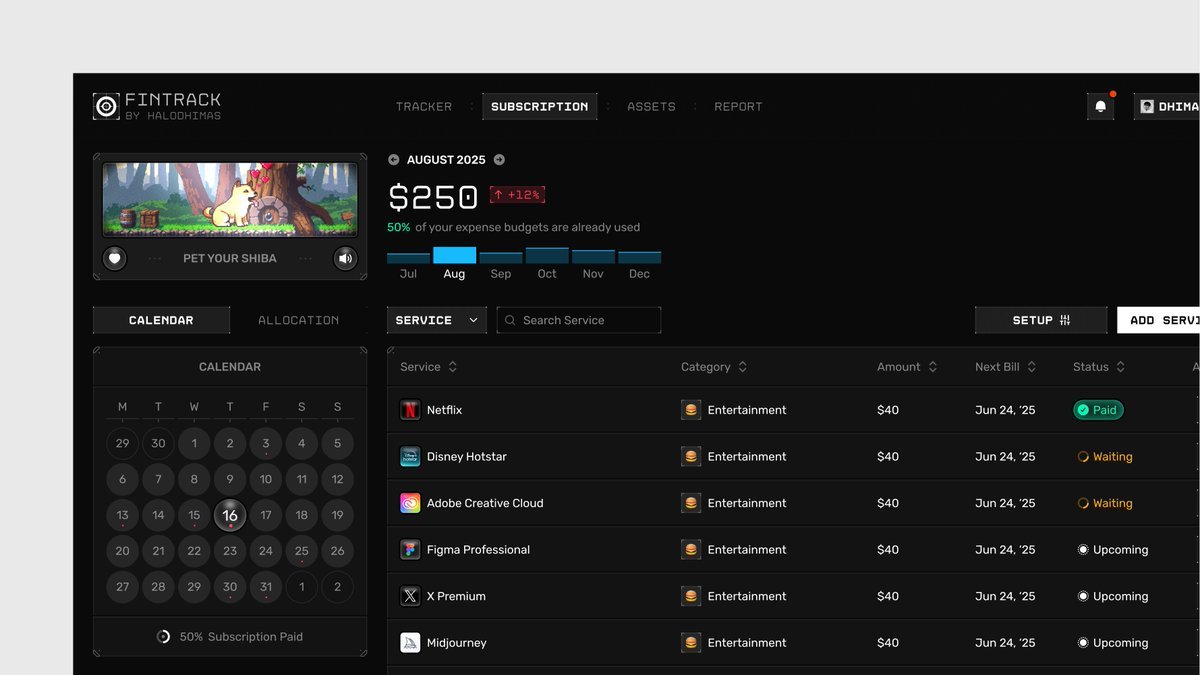
Task: Click the Midjourney service icon
Action: pyautogui.click(x=410, y=643)
